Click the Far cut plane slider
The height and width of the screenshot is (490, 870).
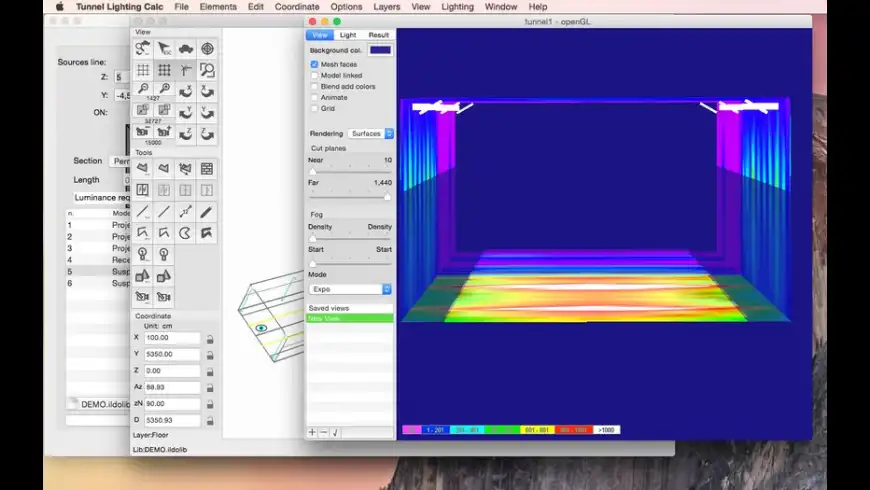pyautogui.click(x=350, y=196)
